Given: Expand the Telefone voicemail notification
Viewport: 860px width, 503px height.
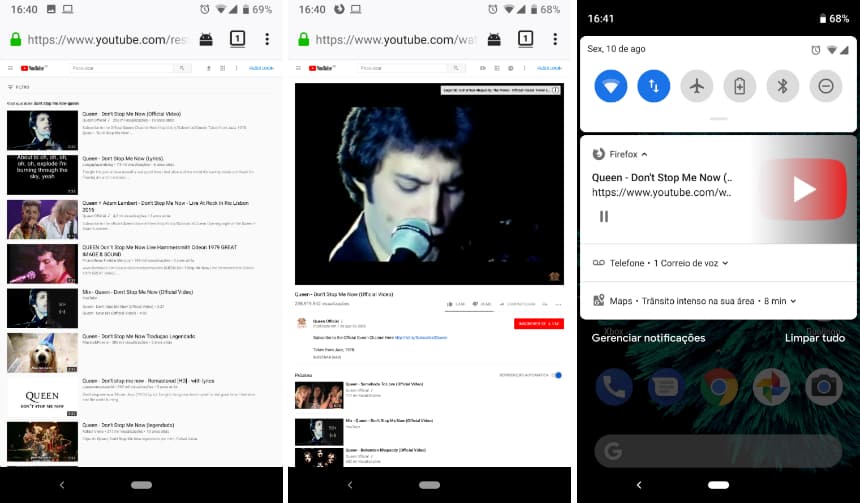Looking at the screenshot, I should pyautogui.click(x=725, y=263).
